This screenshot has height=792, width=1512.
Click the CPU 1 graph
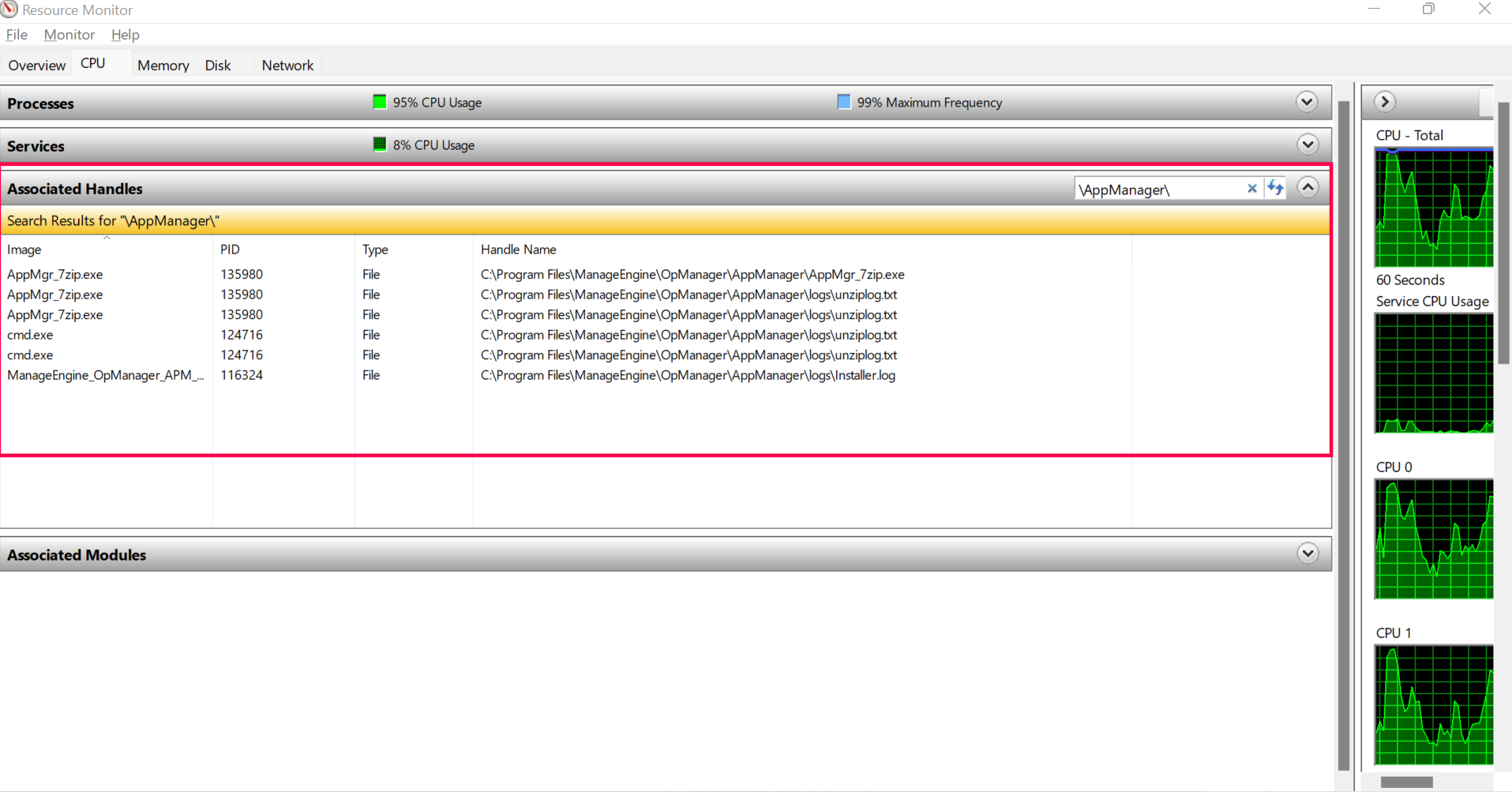pos(1434,705)
